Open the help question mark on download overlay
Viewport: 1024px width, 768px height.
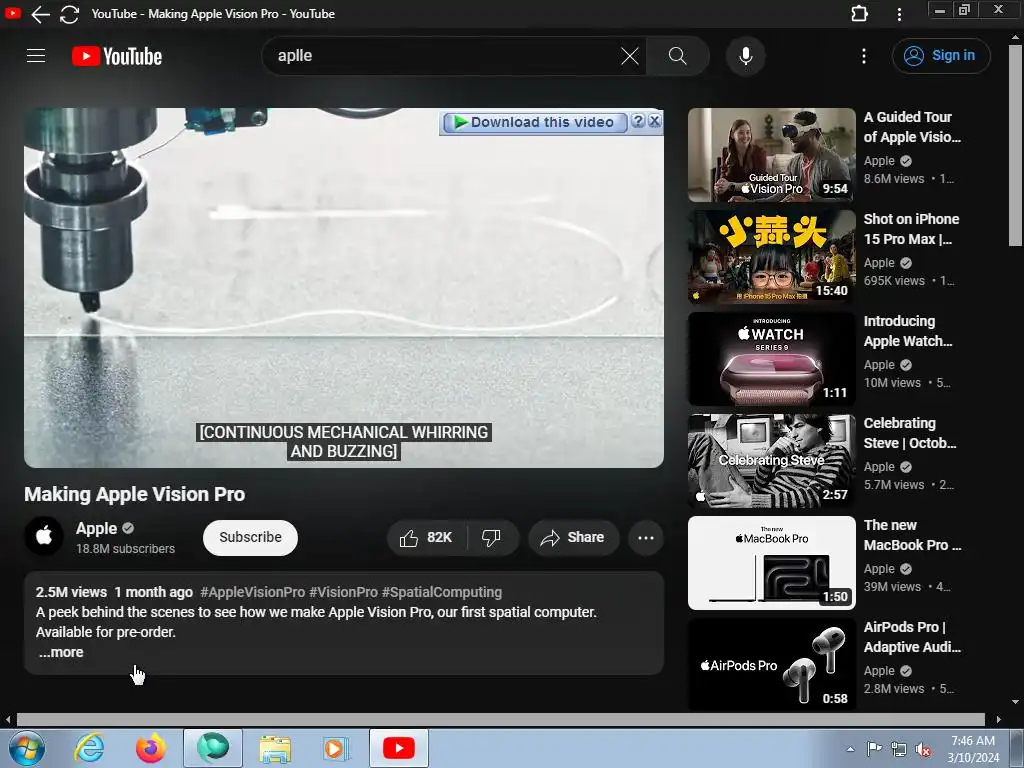[x=638, y=121]
